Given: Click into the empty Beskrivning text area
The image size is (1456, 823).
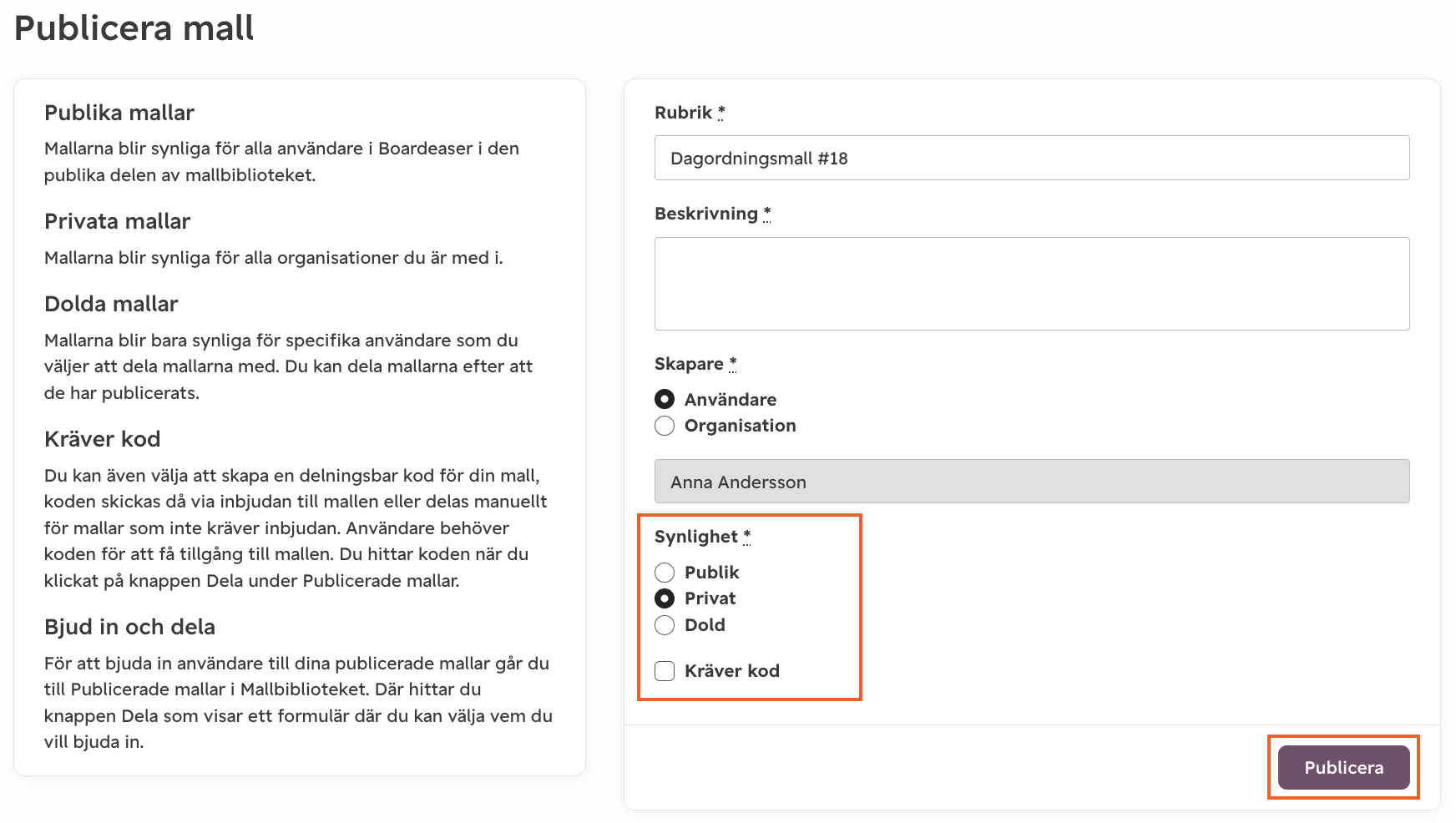Looking at the screenshot, I should [x=1032, y=284].
